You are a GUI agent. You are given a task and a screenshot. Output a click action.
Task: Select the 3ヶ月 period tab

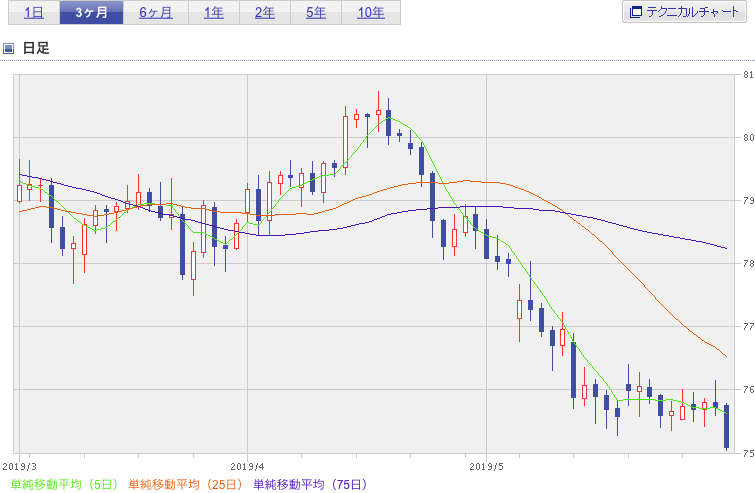(91, 13)
